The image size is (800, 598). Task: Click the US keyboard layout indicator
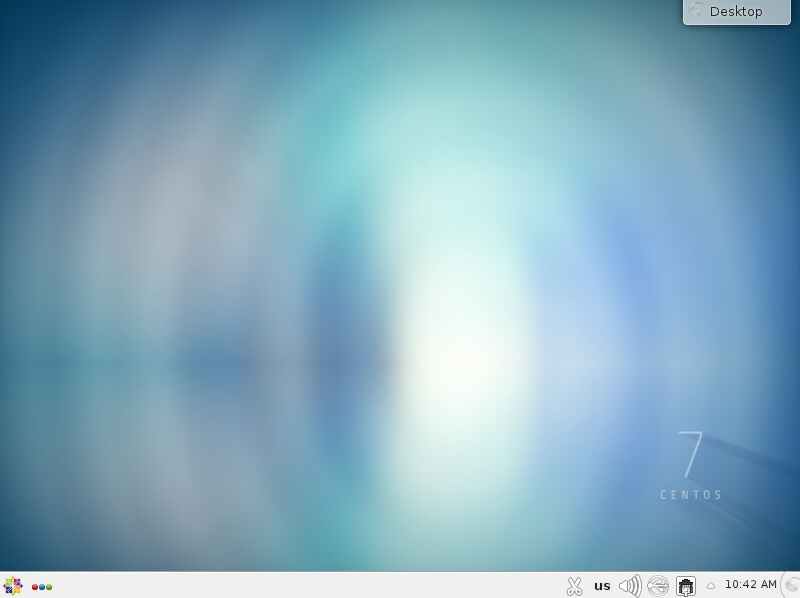(x=602, y=586)
